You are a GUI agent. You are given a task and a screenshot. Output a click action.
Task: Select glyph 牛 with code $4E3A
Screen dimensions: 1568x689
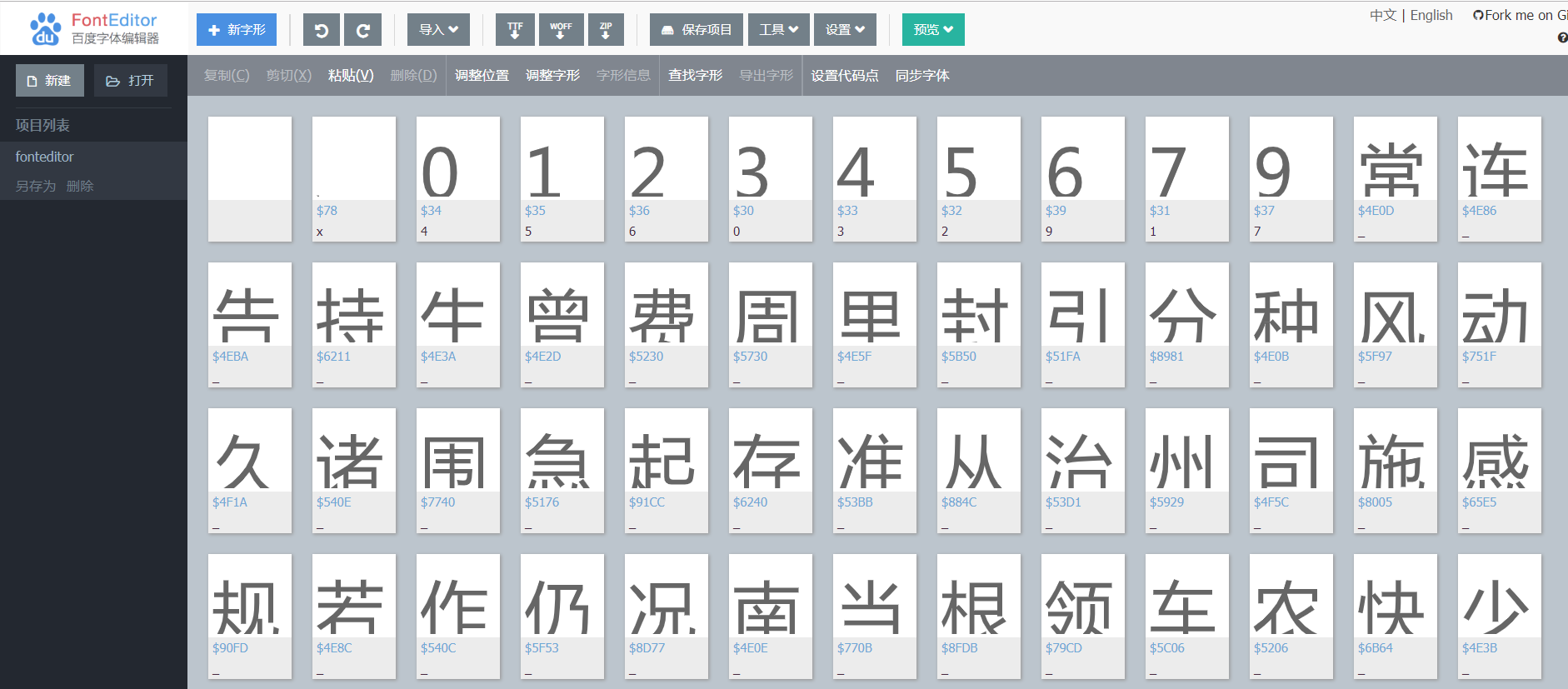(x=458, y=325)
